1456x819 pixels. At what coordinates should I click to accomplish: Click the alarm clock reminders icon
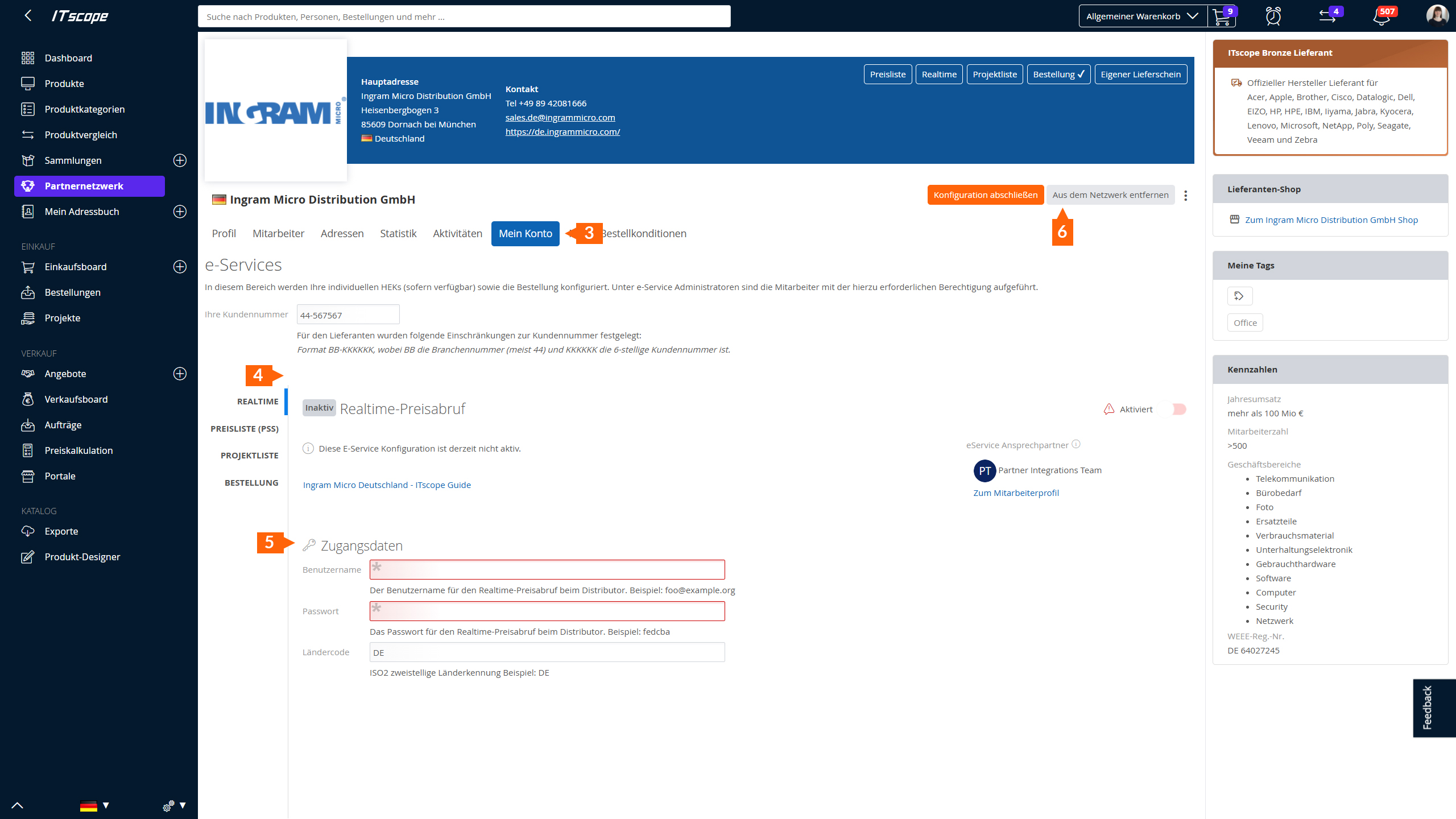pos(1273,16)
